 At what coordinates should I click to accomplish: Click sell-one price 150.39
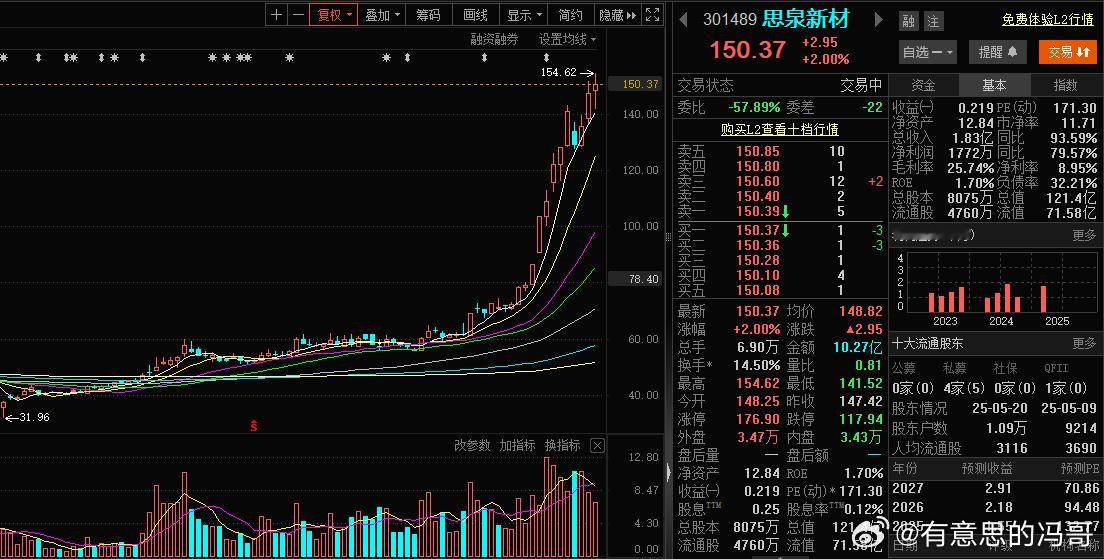click(x=758, y=211)
